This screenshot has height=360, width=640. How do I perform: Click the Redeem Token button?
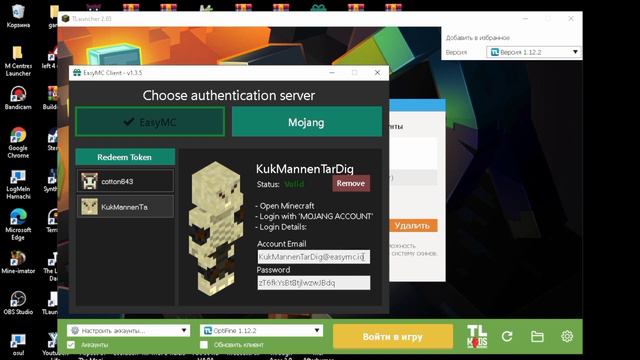pos(125,157)
